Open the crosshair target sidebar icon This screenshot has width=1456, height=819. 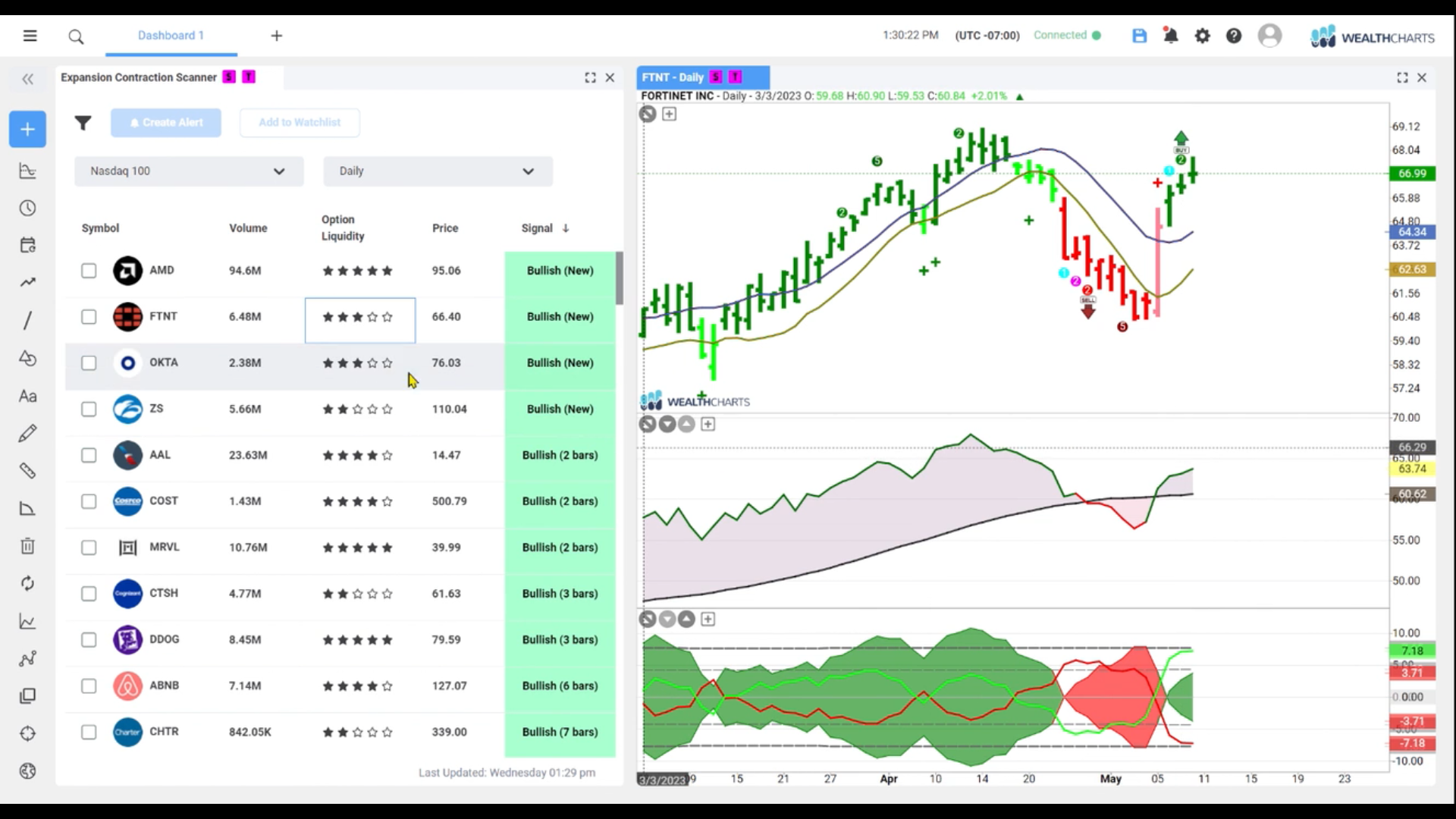click(x=27, y=733)
